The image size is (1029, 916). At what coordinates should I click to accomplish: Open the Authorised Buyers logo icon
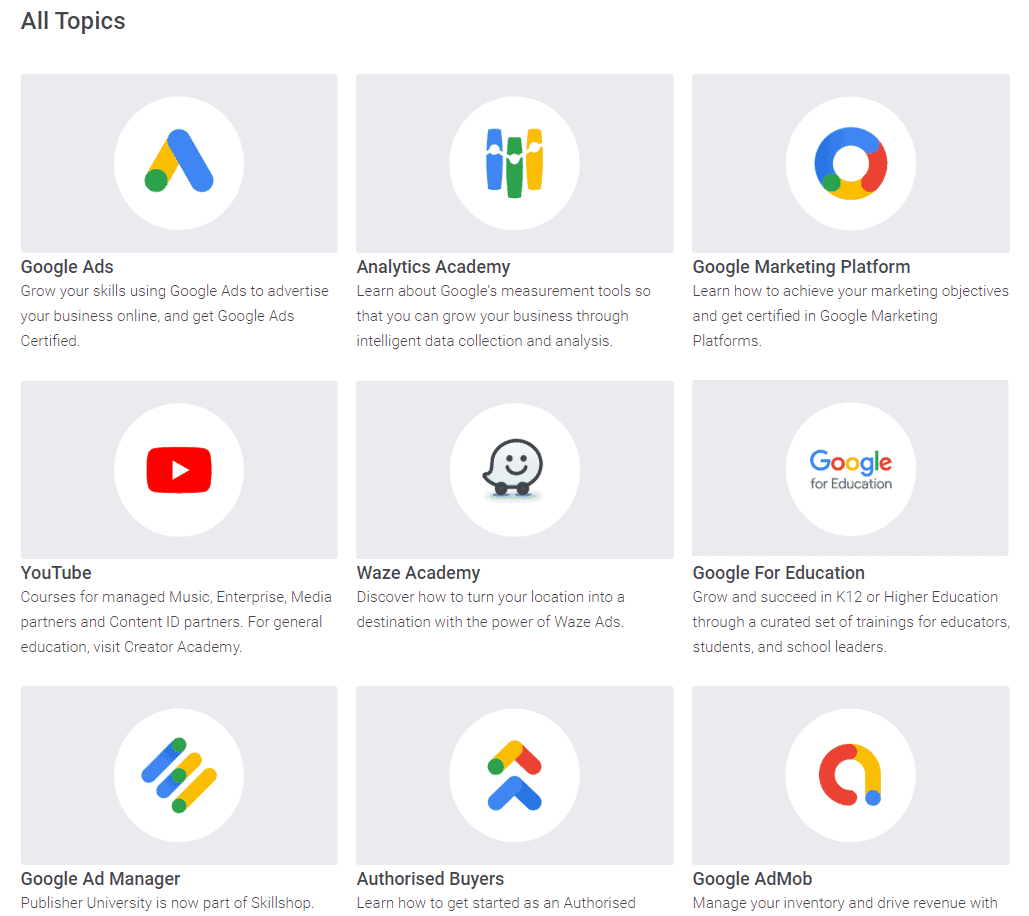(514, 775)
